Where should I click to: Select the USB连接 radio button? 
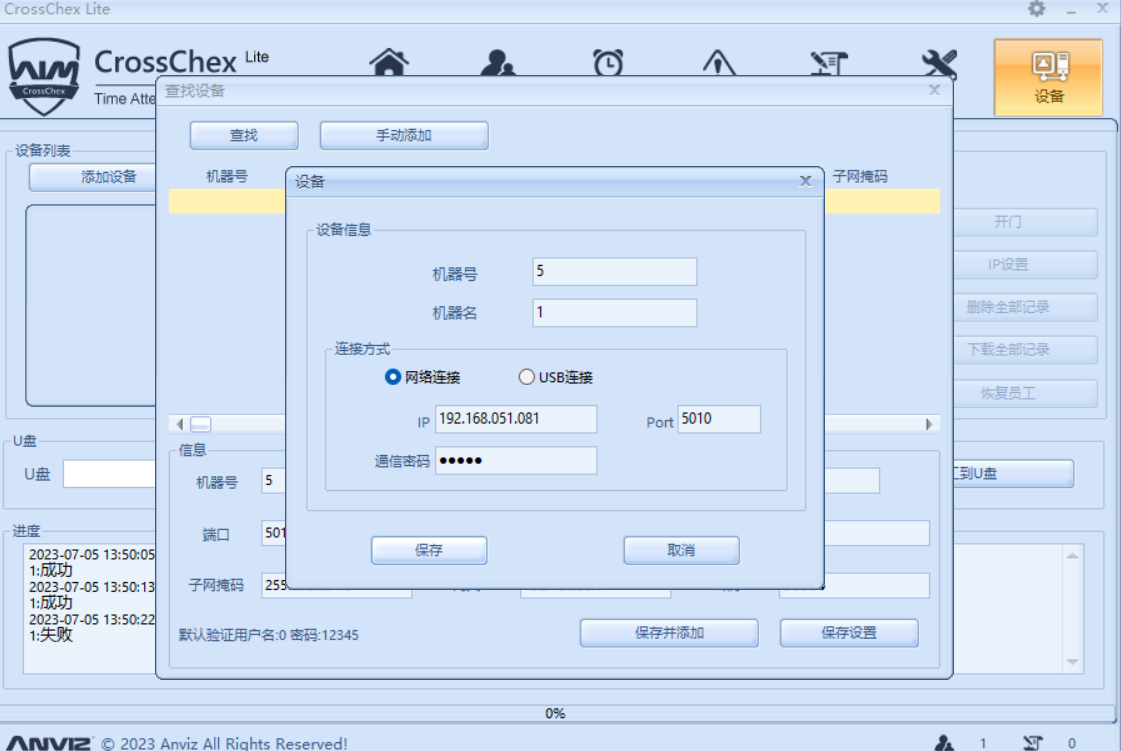pyautogui.click(x=527, y=377)
